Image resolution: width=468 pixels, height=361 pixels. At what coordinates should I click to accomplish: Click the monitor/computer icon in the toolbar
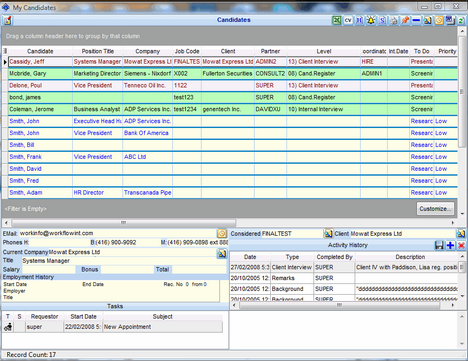click(x=450, y=20)
